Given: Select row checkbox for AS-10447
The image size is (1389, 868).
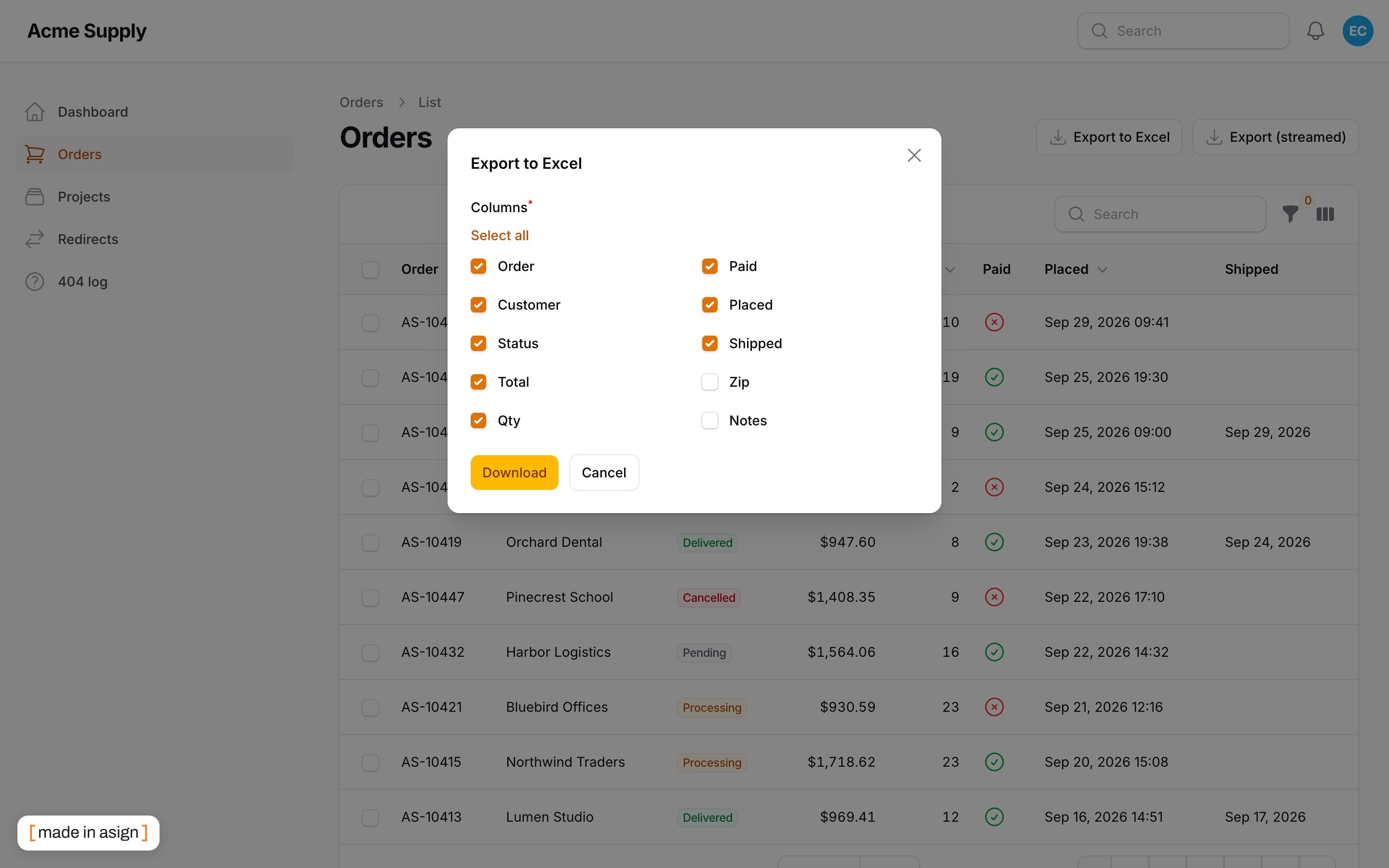Looking at the screenshot, I should [x=370, y=597].
